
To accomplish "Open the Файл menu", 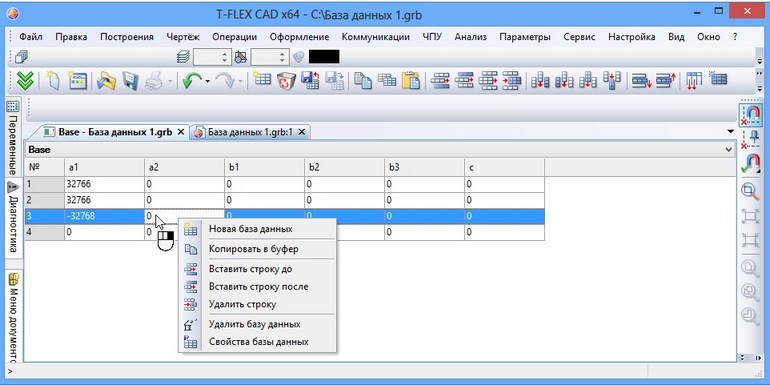I will 31,37.
